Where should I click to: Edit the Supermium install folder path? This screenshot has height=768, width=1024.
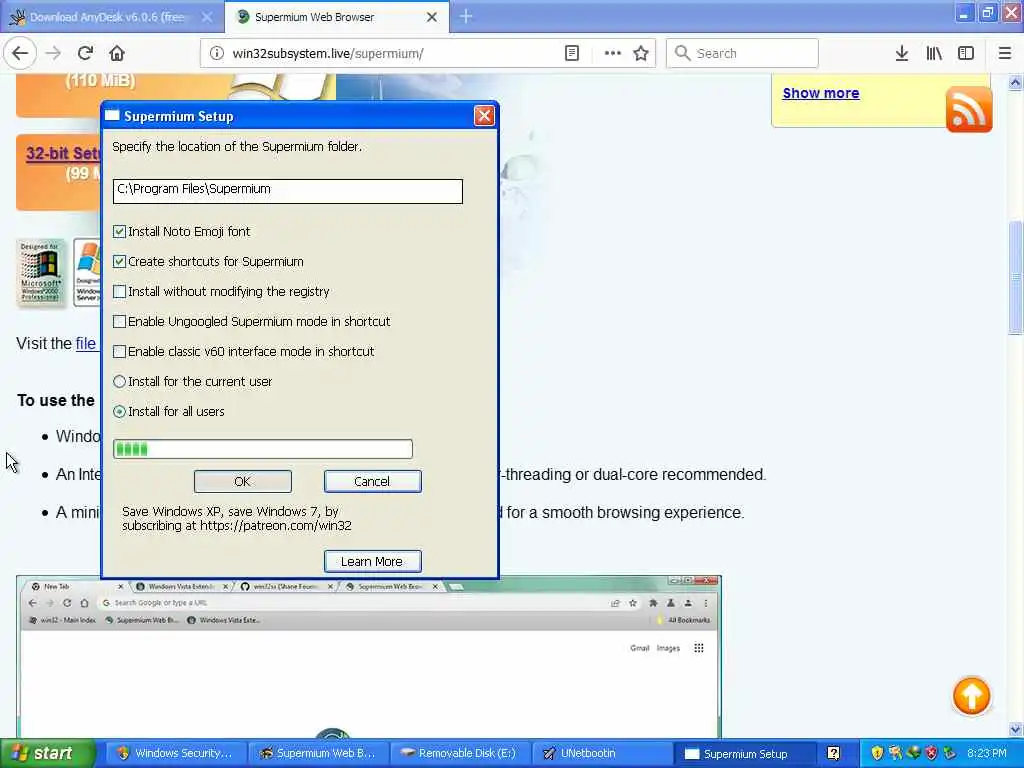tap(287, 191)
